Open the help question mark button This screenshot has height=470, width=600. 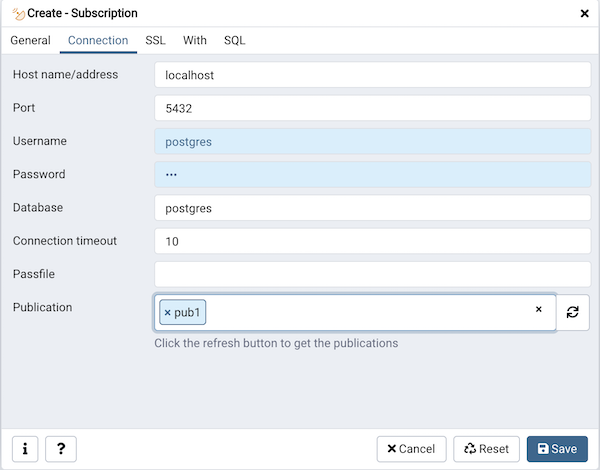pos(61,449)
